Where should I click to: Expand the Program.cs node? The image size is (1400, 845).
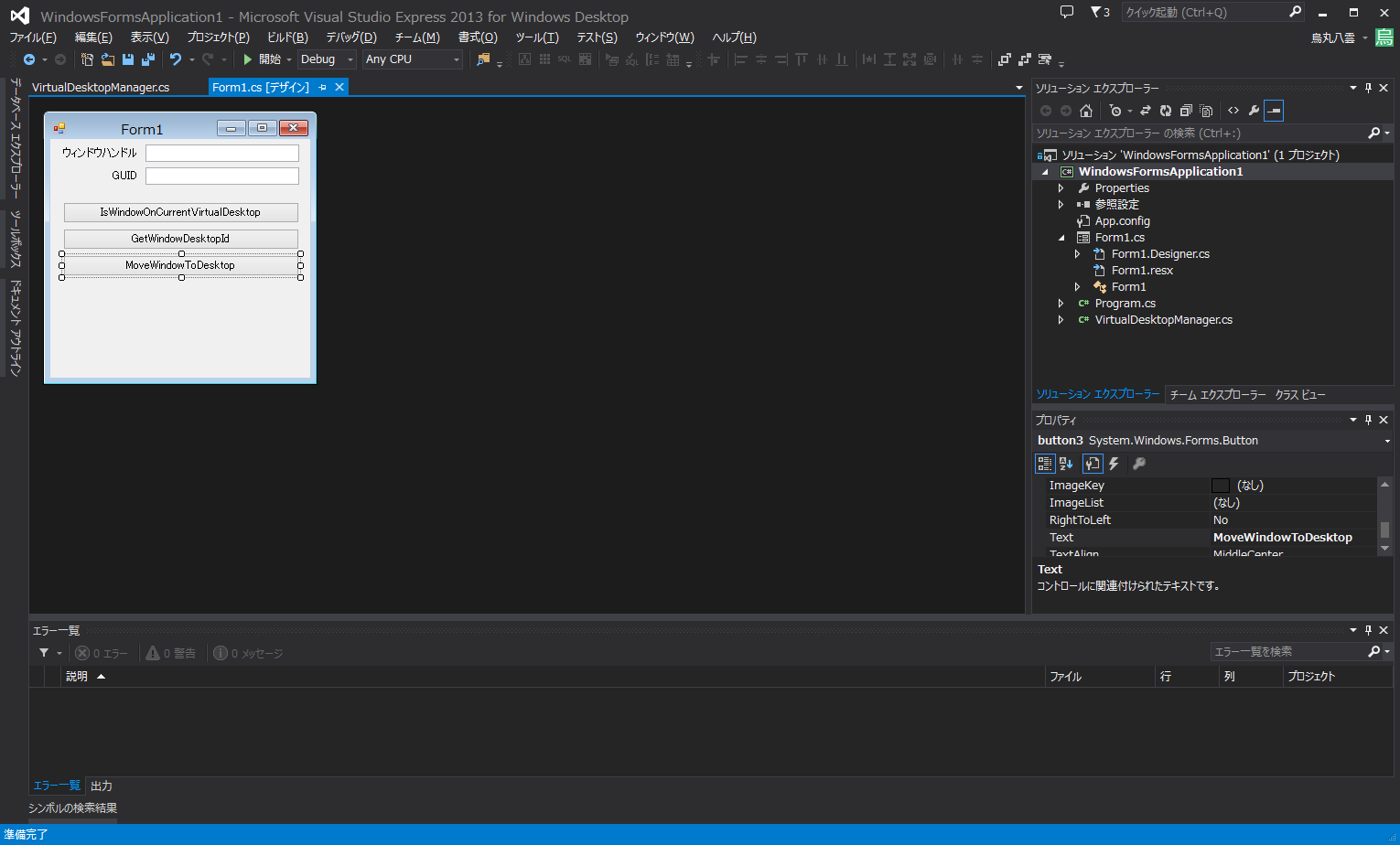1061,304
